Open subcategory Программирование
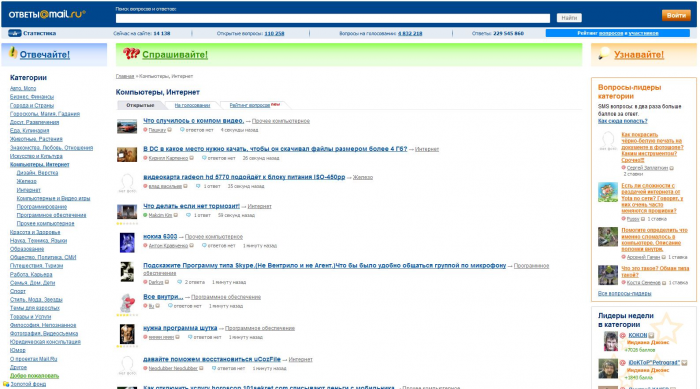This screenshot has width=700, height=389. pos(42,207)
